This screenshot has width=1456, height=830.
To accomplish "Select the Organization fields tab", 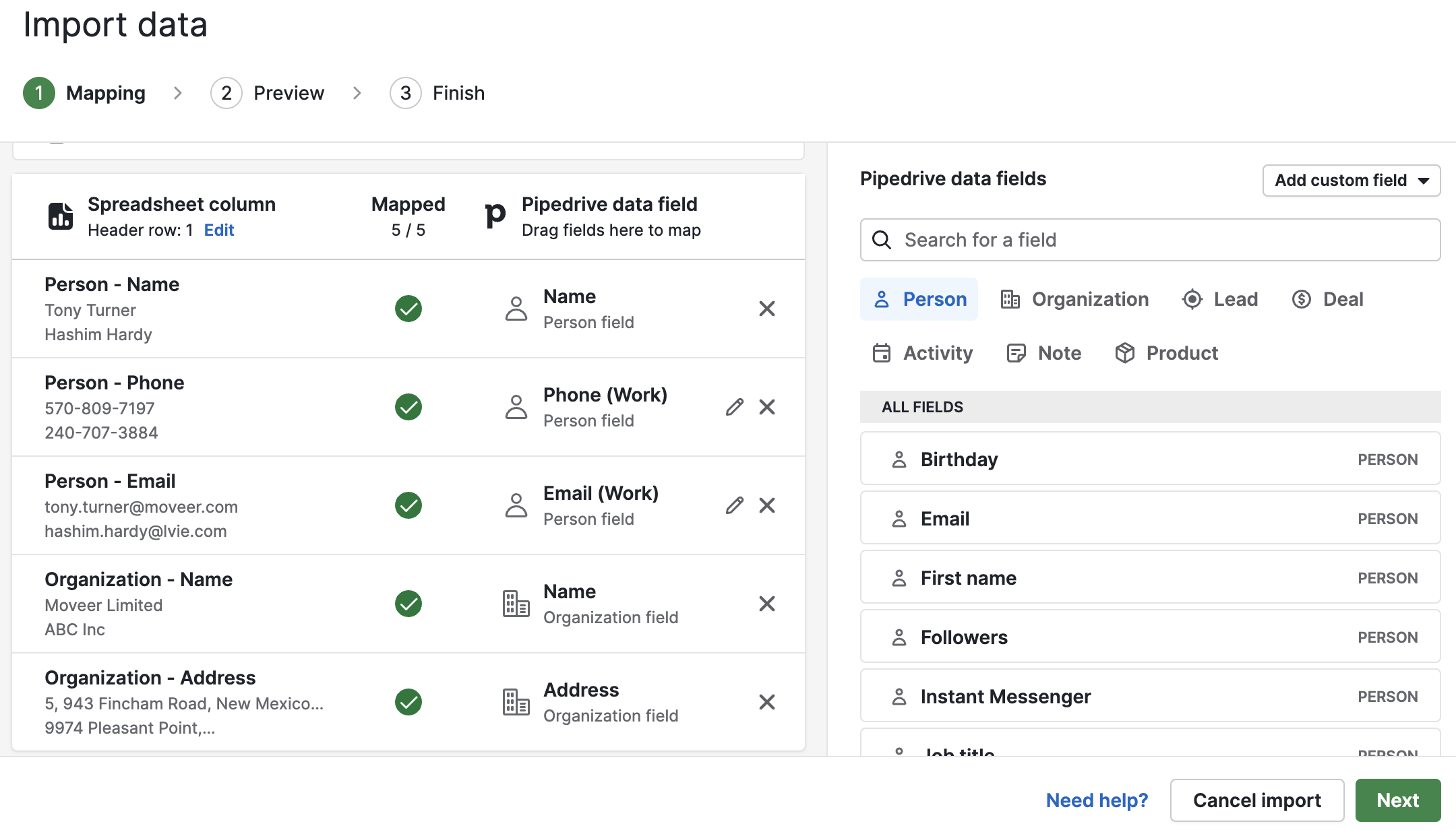I will (1074, 299).
